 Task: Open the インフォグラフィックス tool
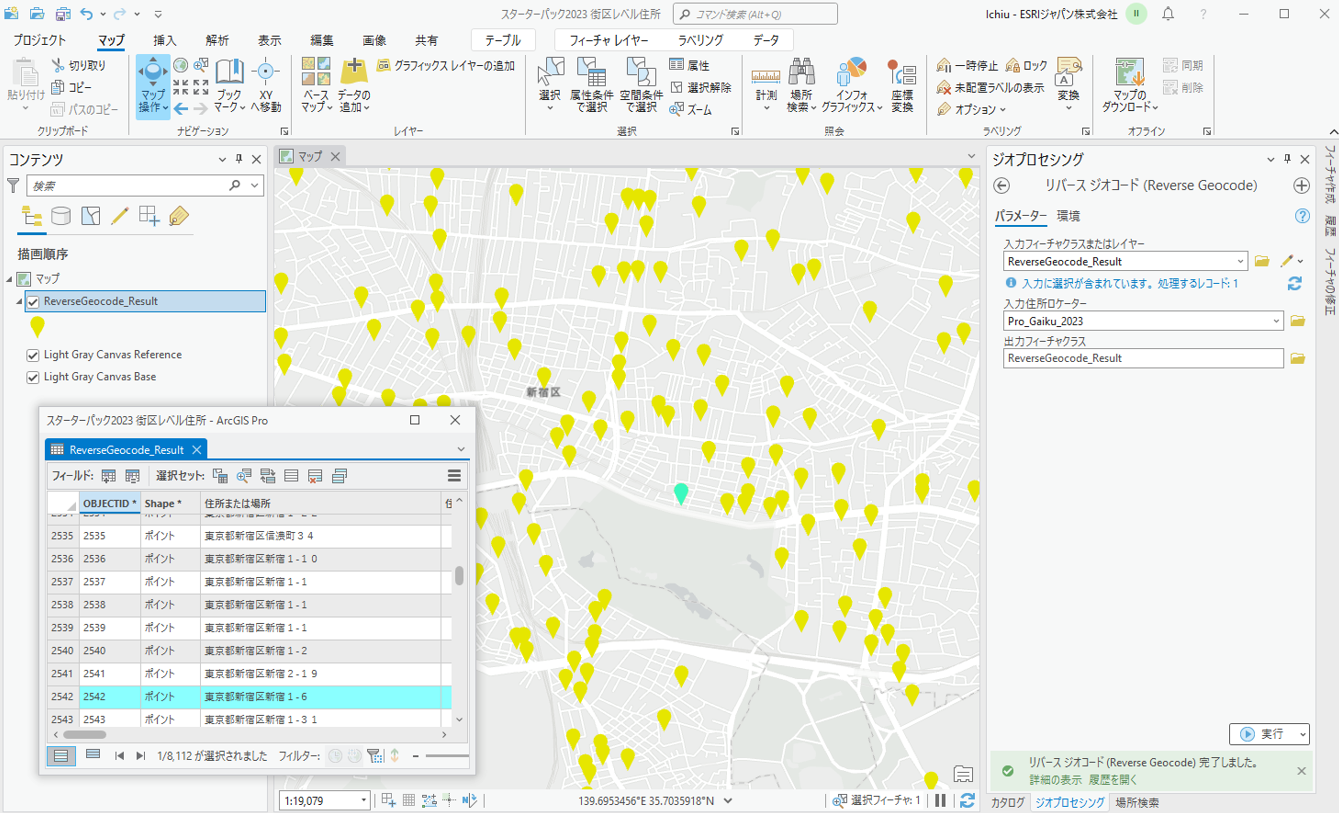tap(852, 85)
